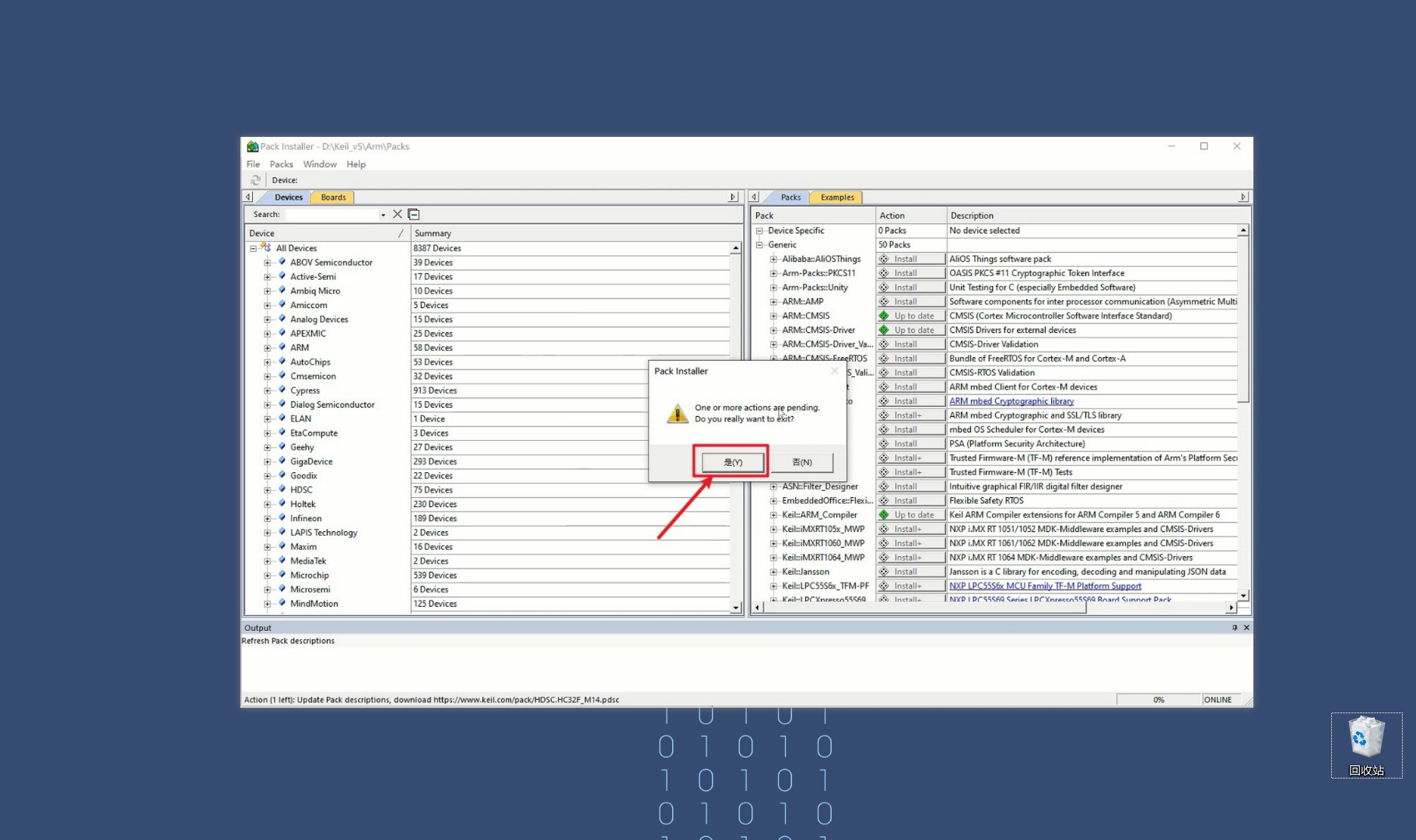The width and height of the screenshot is (1416, 840).
Task: Click Install+ for Keil::iMXRT105x_MWP
Action: (911, 529)
